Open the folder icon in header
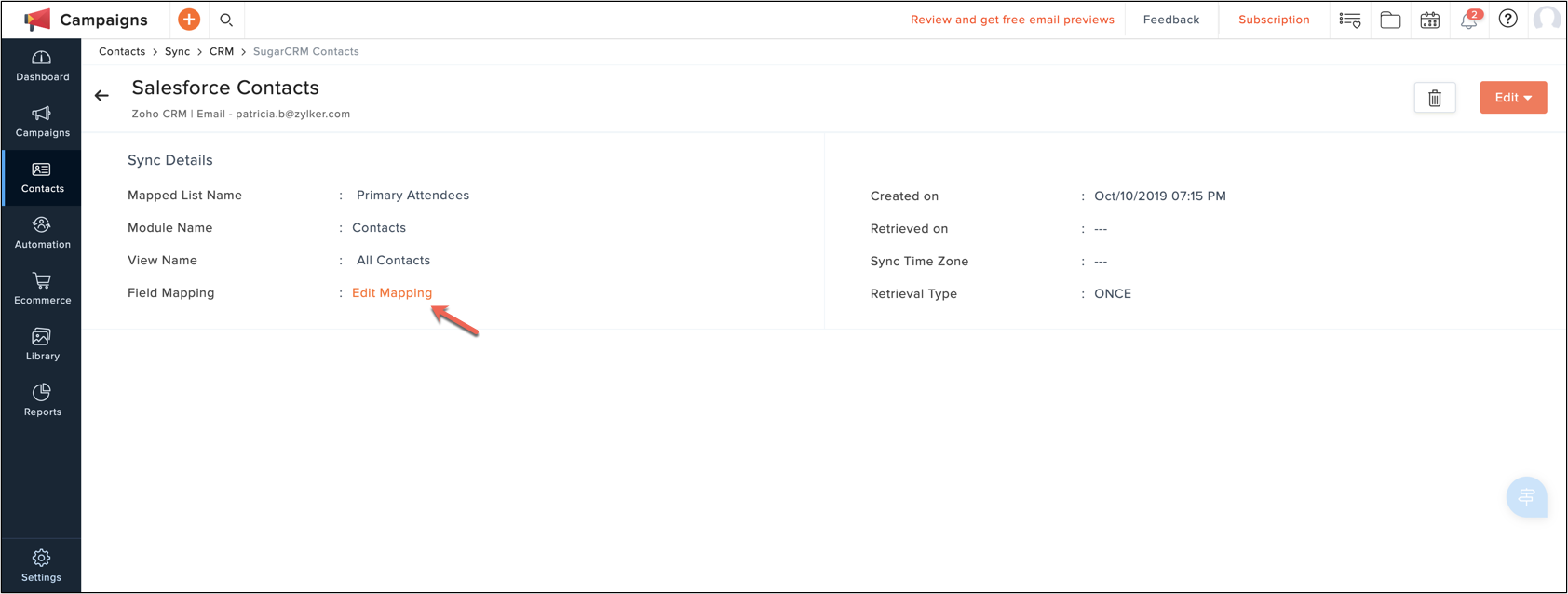Viewport: 1568px width, 594px height. coord(1390,20)
